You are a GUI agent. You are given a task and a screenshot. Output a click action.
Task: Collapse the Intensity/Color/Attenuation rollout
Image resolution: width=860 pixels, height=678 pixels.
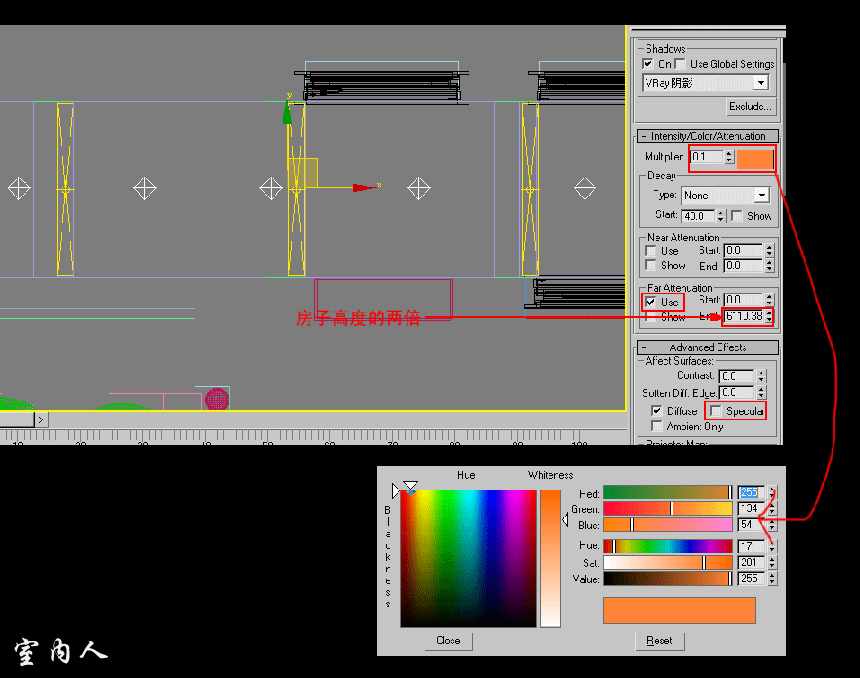(708, 136)
